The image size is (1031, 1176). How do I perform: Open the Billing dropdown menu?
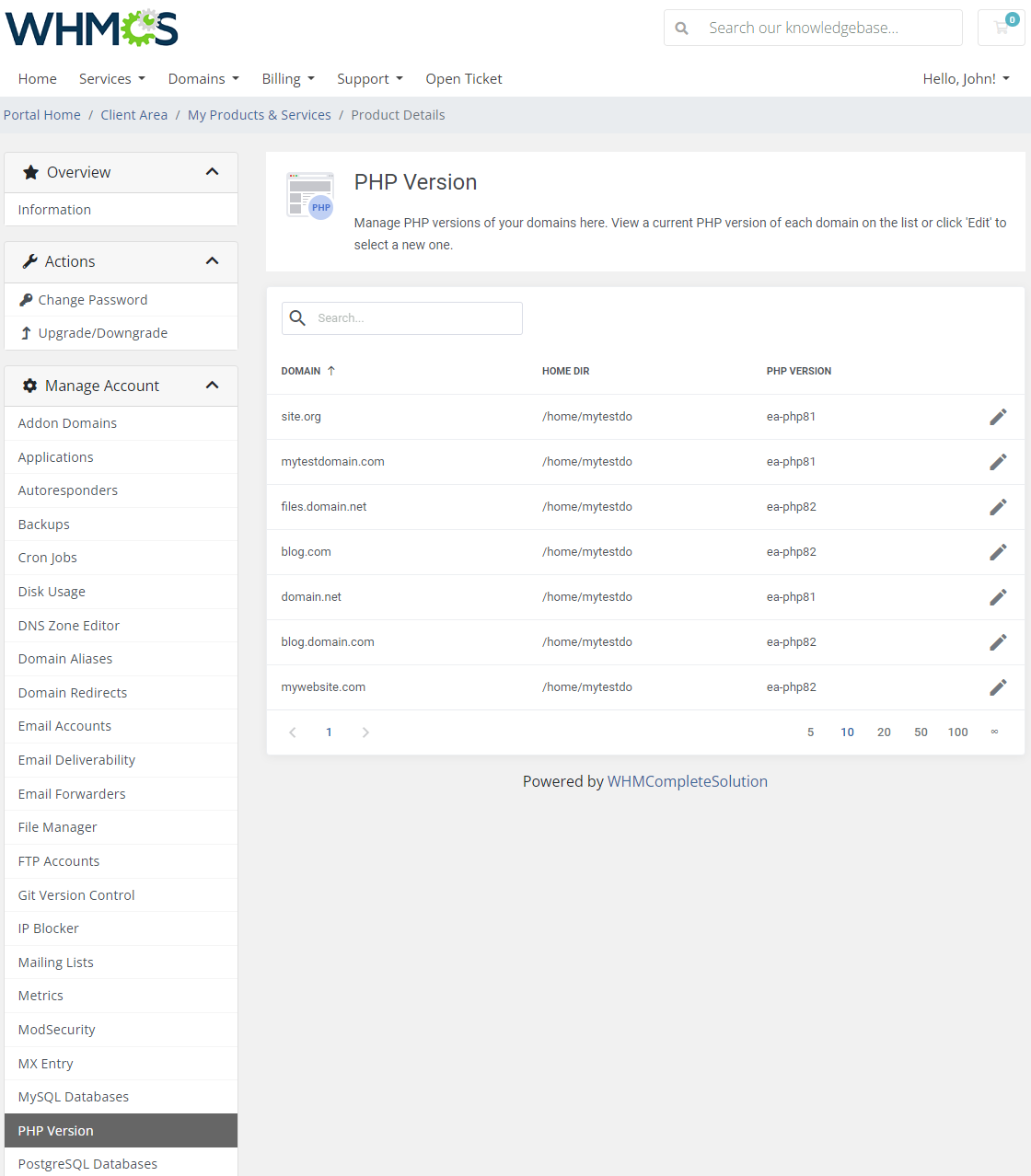[x=288, y=79]
